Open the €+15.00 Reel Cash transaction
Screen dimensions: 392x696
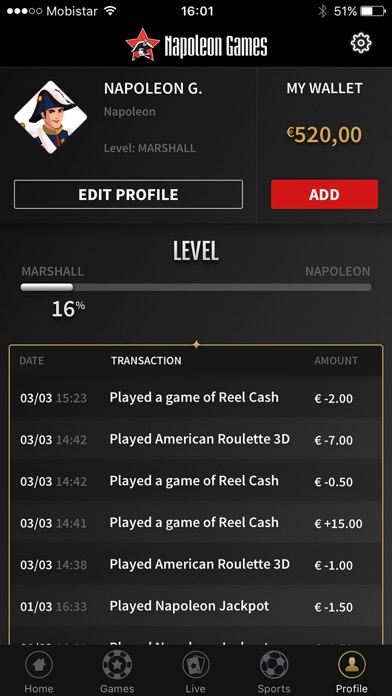[196, 522]
